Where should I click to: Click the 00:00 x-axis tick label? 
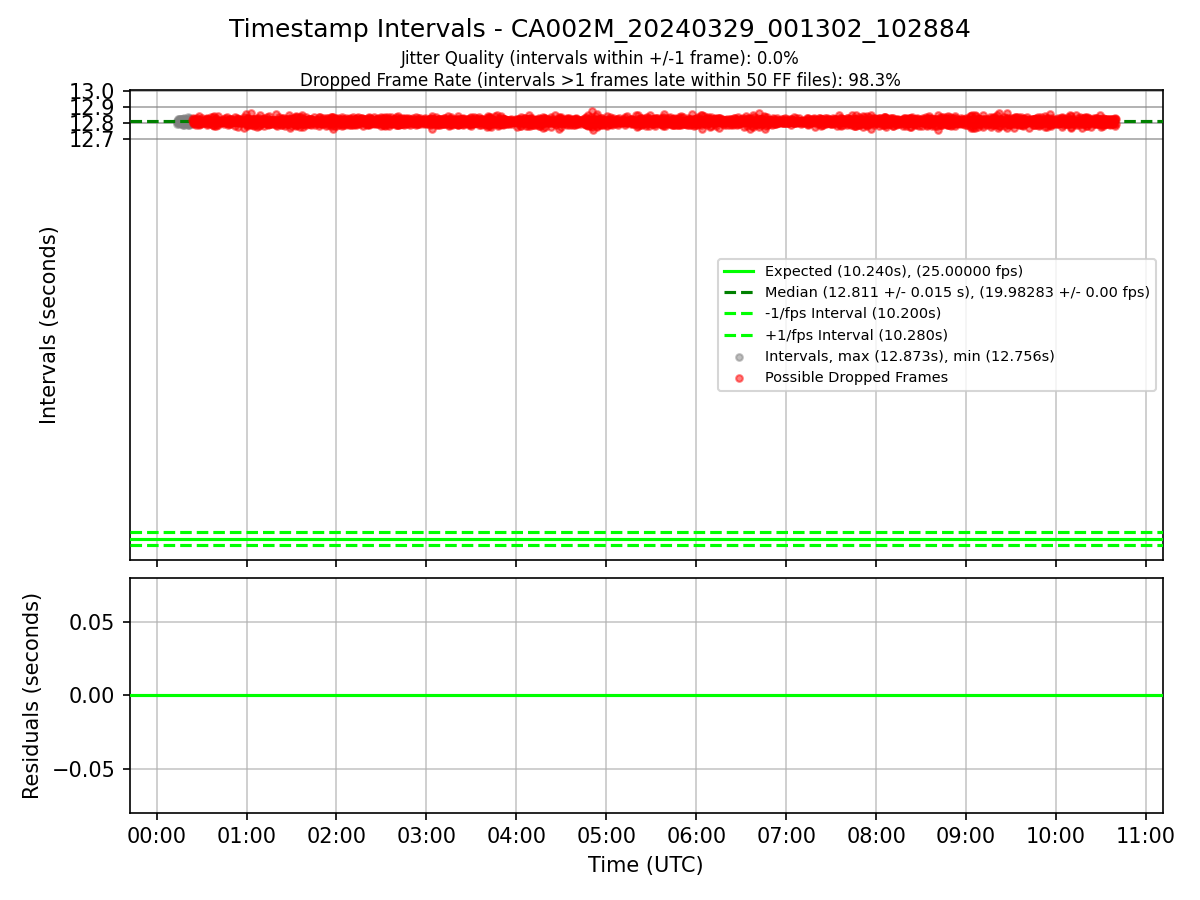pos(157,835)
